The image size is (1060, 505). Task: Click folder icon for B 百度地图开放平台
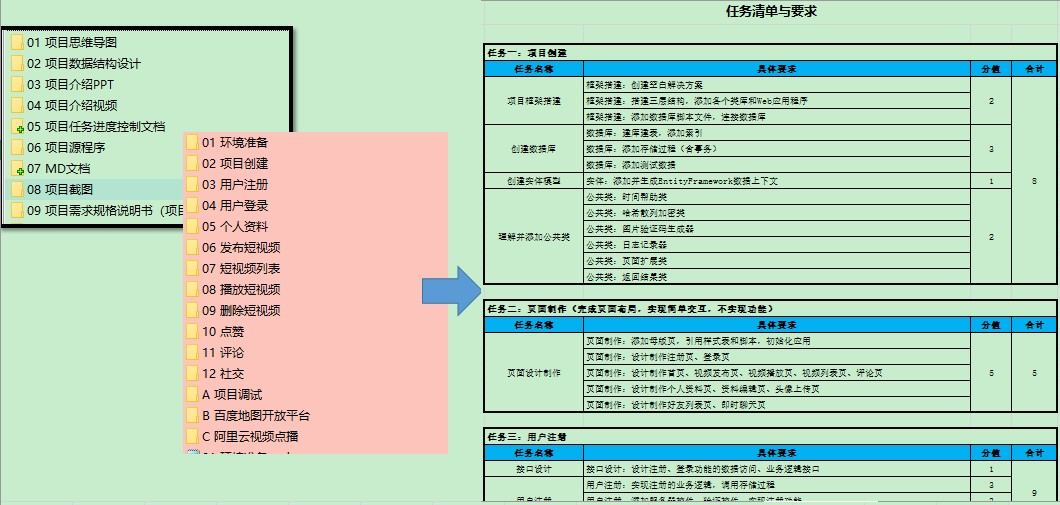coord(192,416)
